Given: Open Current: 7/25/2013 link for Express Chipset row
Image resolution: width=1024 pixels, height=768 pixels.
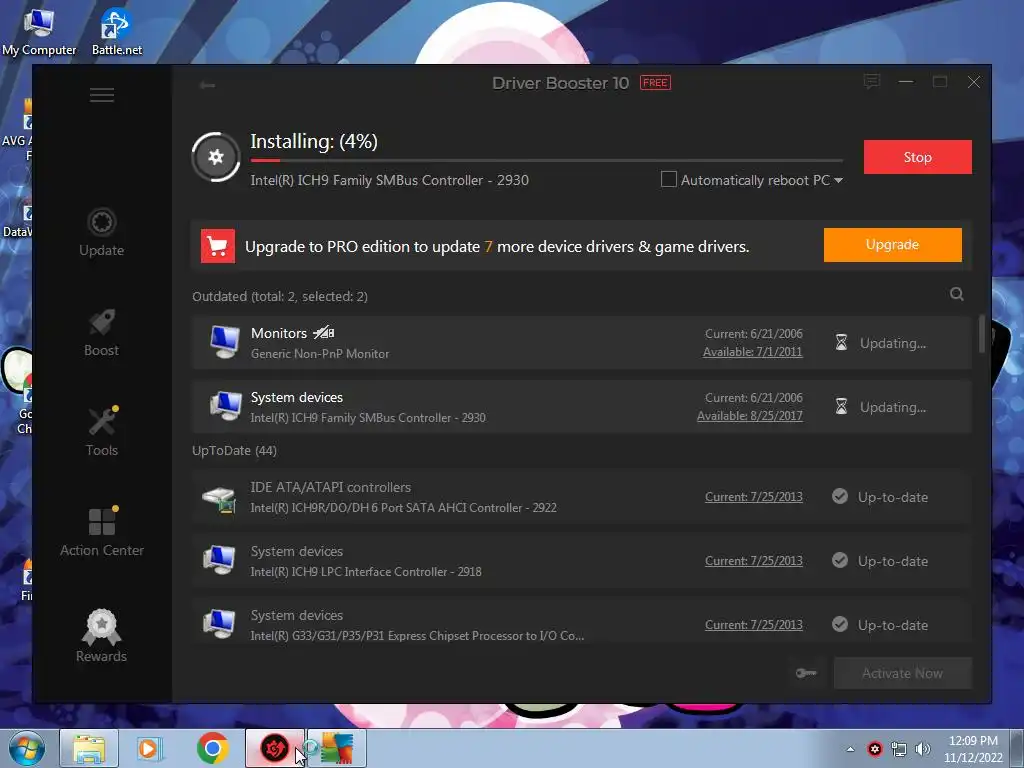Looking at the screenshot, I should [754, 625].
